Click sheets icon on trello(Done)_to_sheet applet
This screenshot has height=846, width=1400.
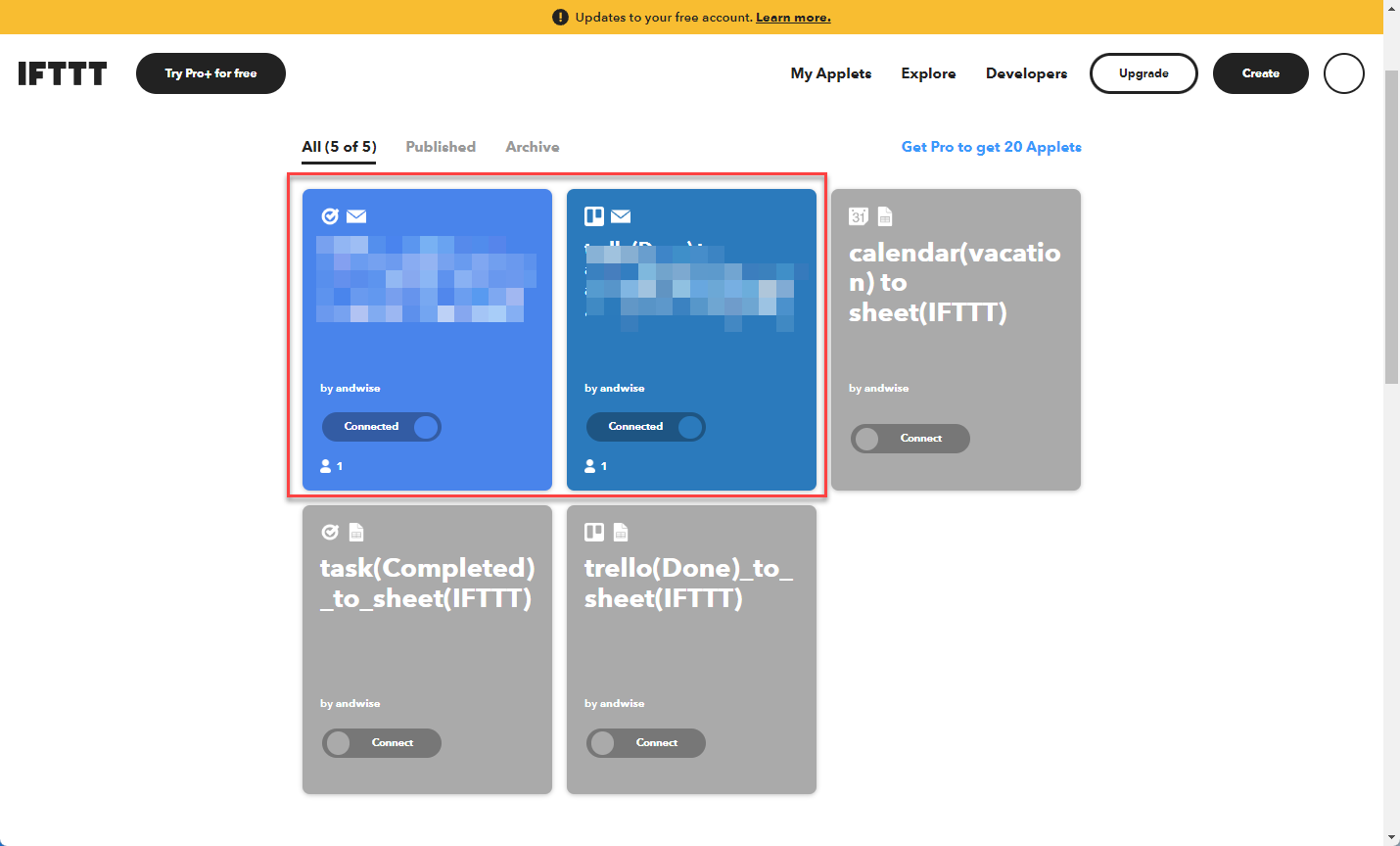point(621,532)
